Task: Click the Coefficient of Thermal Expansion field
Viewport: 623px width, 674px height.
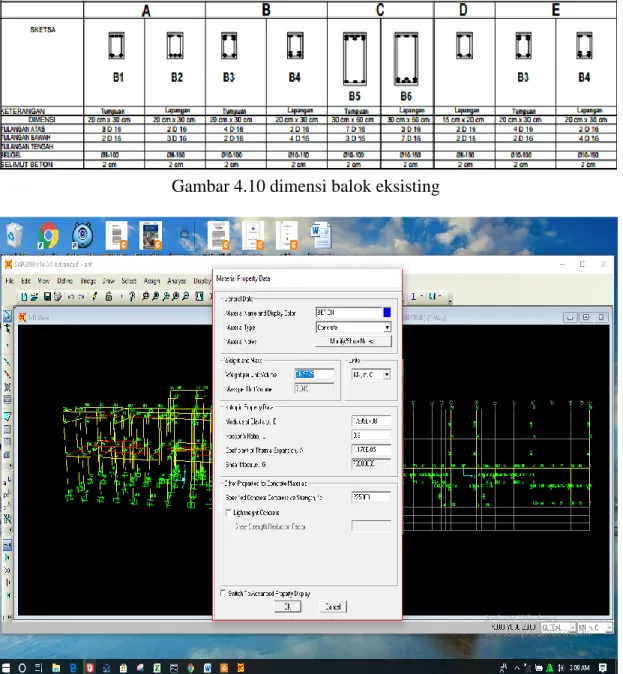Action: [x=371, y=450]
